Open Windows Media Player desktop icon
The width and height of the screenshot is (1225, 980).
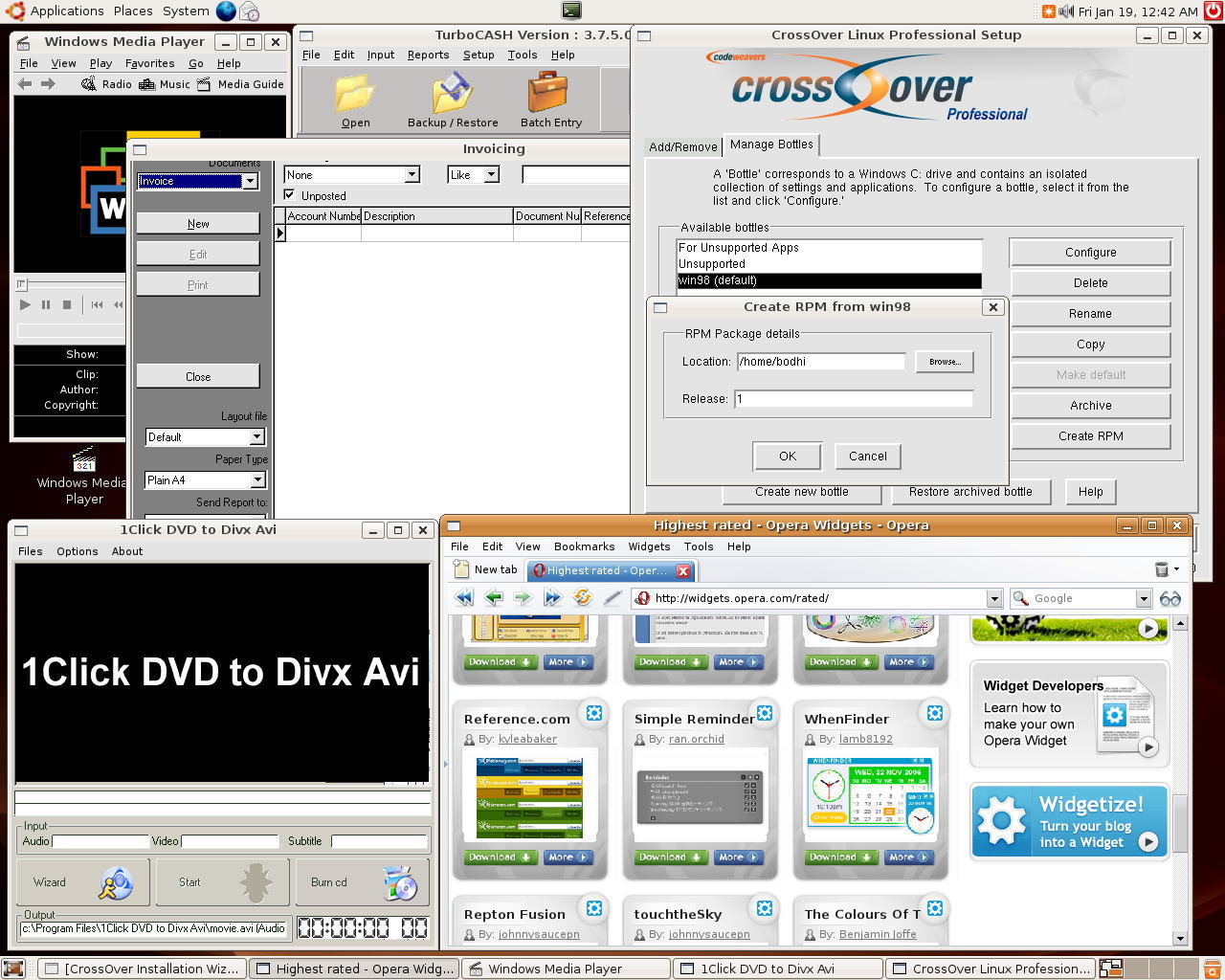coord(84,476)
